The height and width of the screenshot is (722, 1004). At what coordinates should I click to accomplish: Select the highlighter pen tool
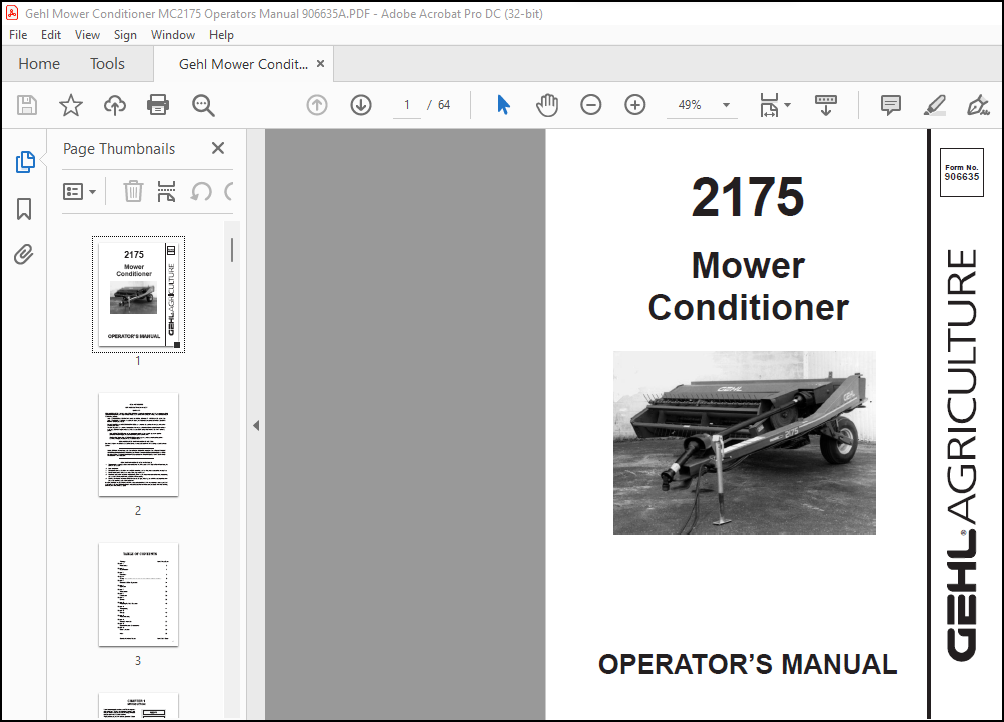click(935, 105)
